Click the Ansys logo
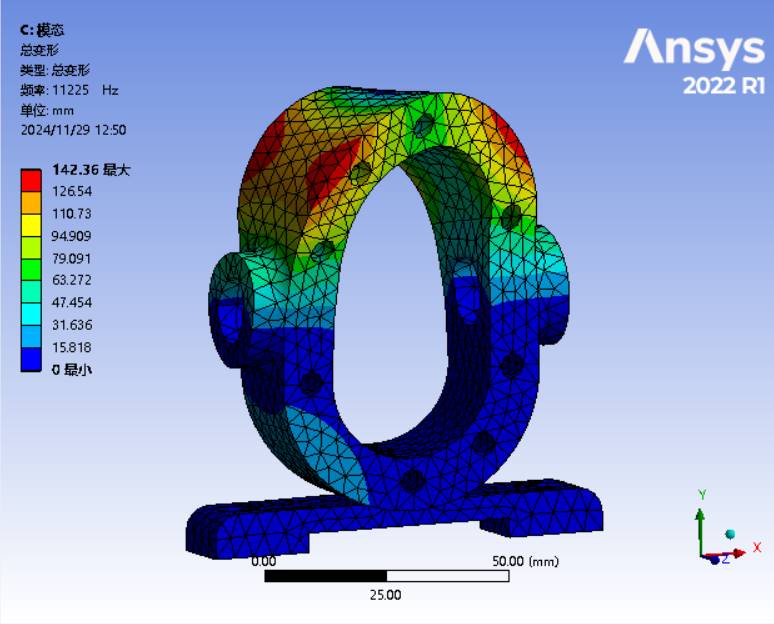 click(694, 48)
